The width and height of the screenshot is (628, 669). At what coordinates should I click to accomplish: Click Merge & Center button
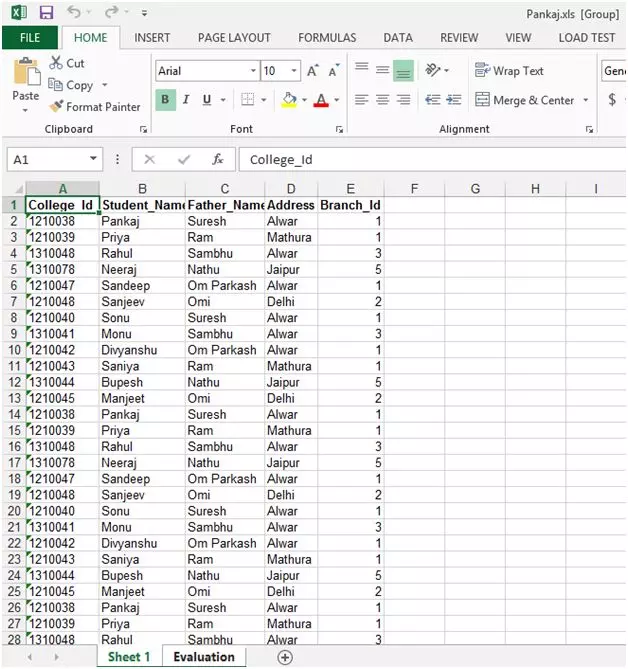pyautogui.click(x=525, y=100)
